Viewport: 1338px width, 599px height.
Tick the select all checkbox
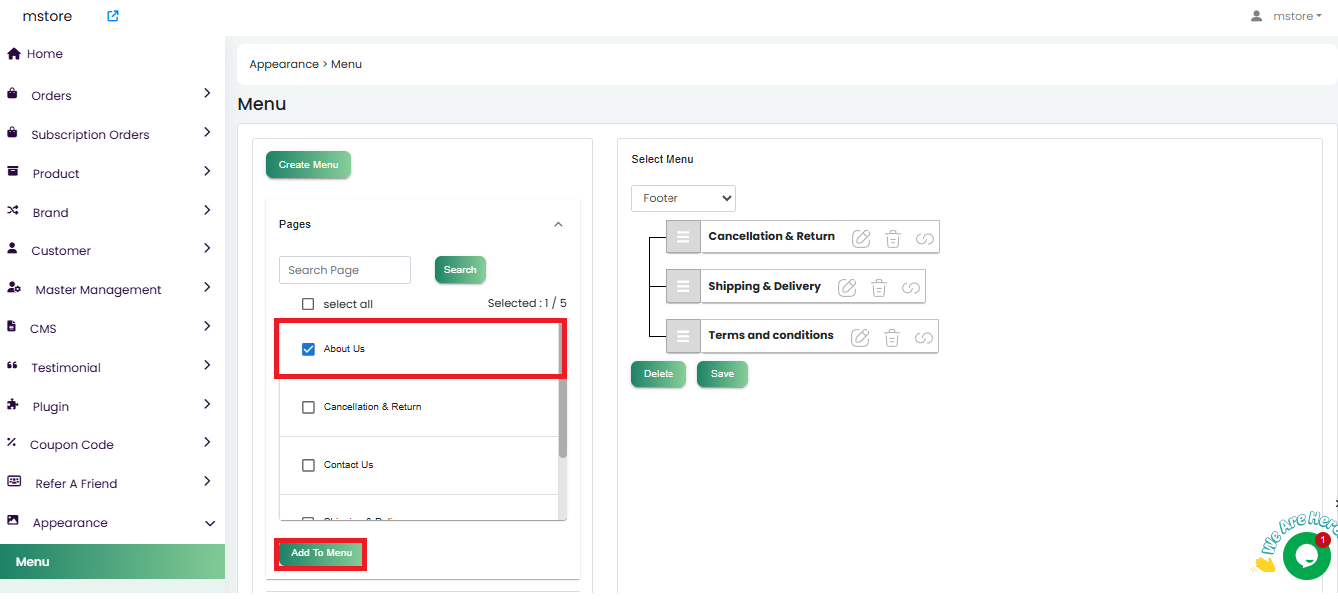[308, 304]
